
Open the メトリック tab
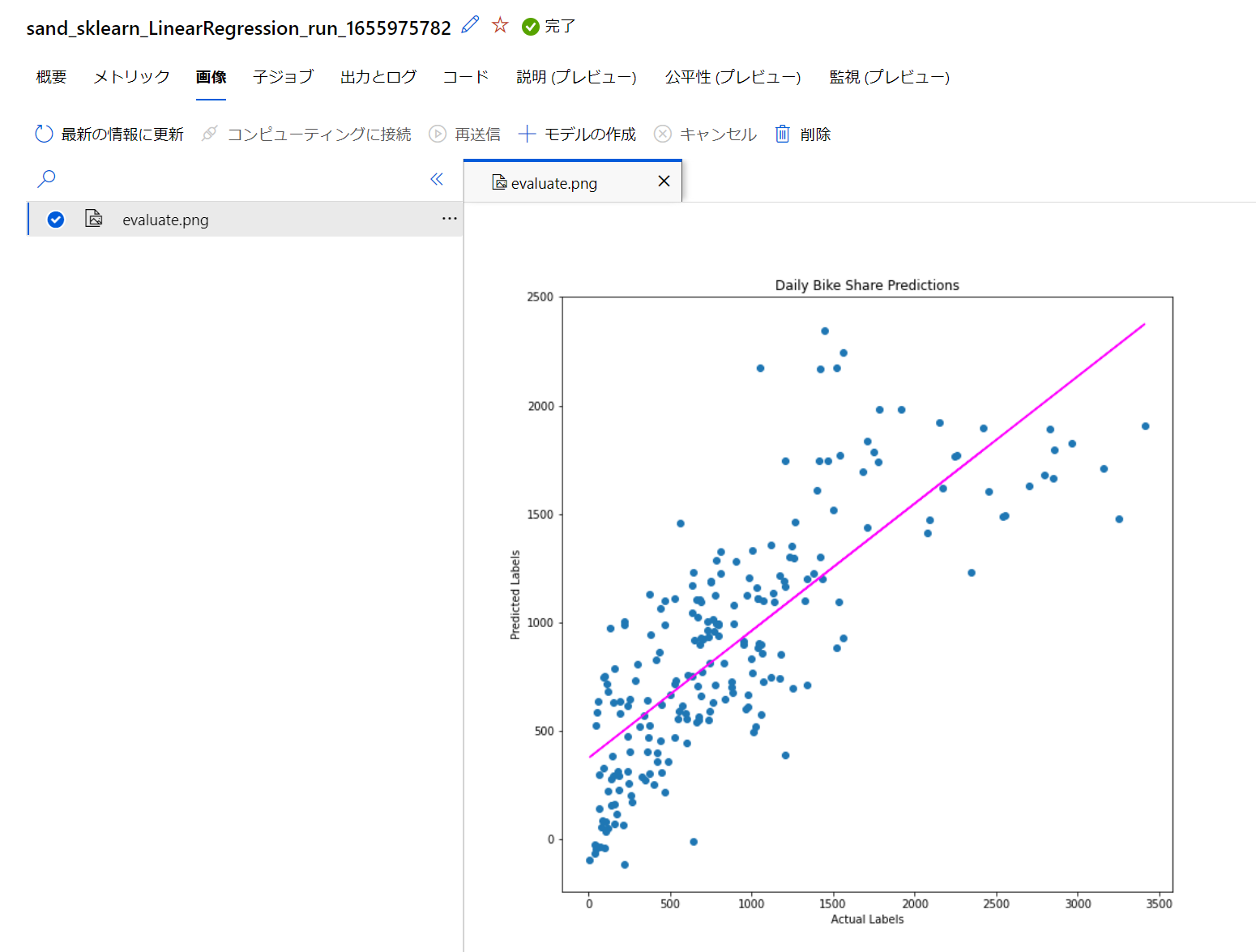tap(131, 77)
